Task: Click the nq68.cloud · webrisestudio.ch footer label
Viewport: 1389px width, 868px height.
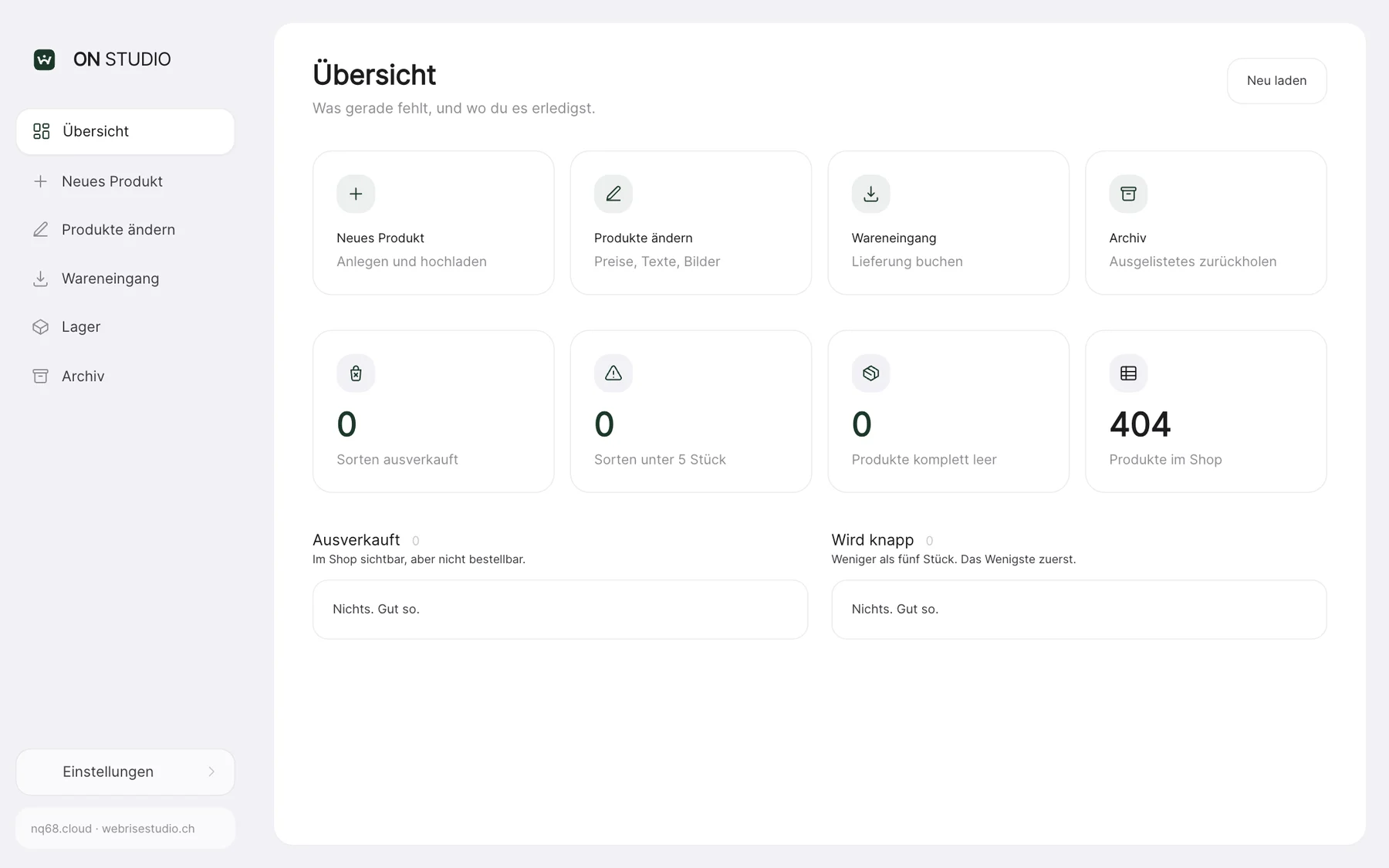Action: 113,829
